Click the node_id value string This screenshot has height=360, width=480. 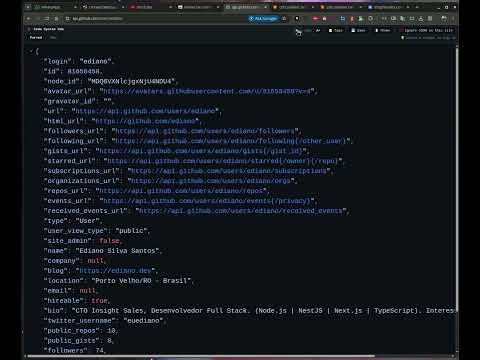pyautogui.click(x=131, y=81)
